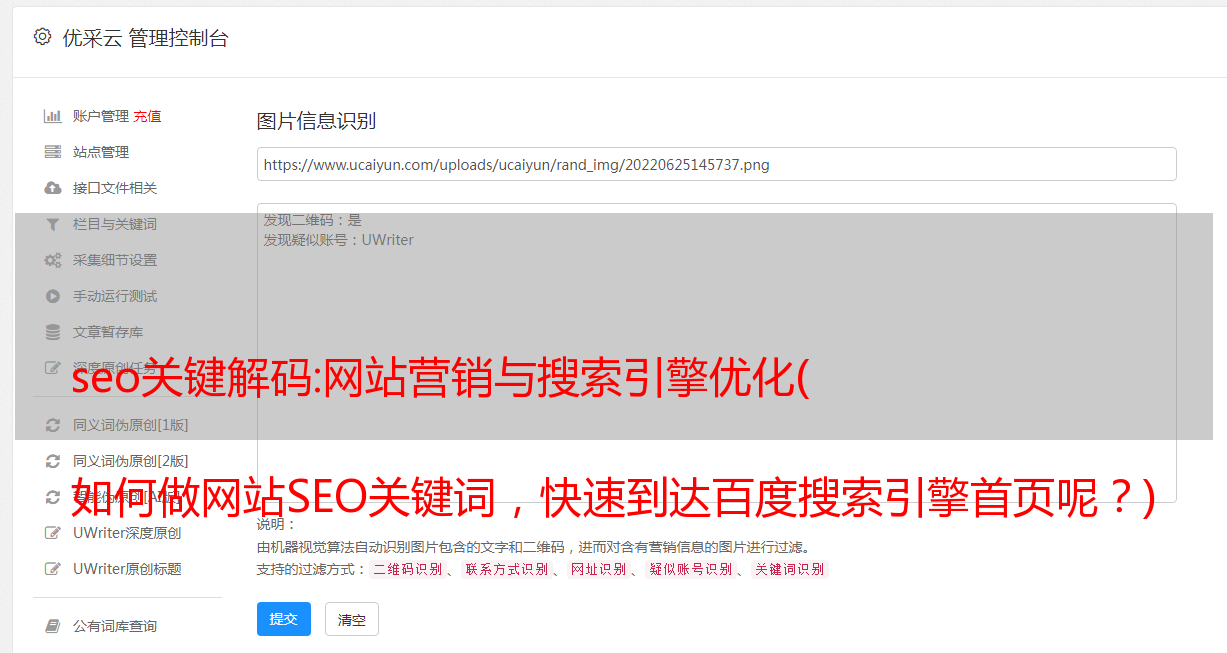Open UWriter深度原创 from the sidebar
Screen dimensions: 1227x653
coord(127,533)
